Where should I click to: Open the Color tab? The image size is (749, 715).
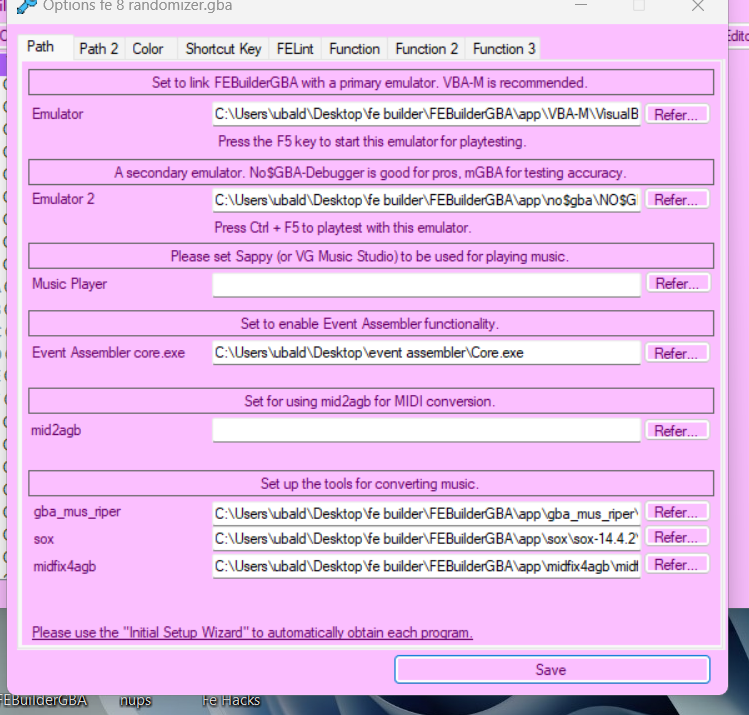pos(148,48)
